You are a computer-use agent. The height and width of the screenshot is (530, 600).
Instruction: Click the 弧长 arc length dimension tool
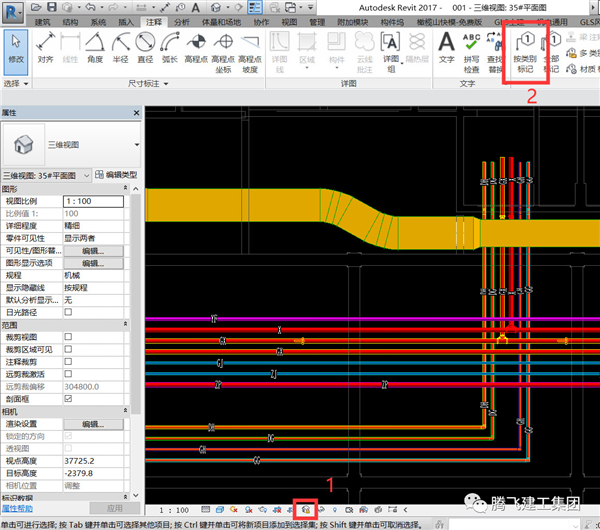tap(170, 47)
